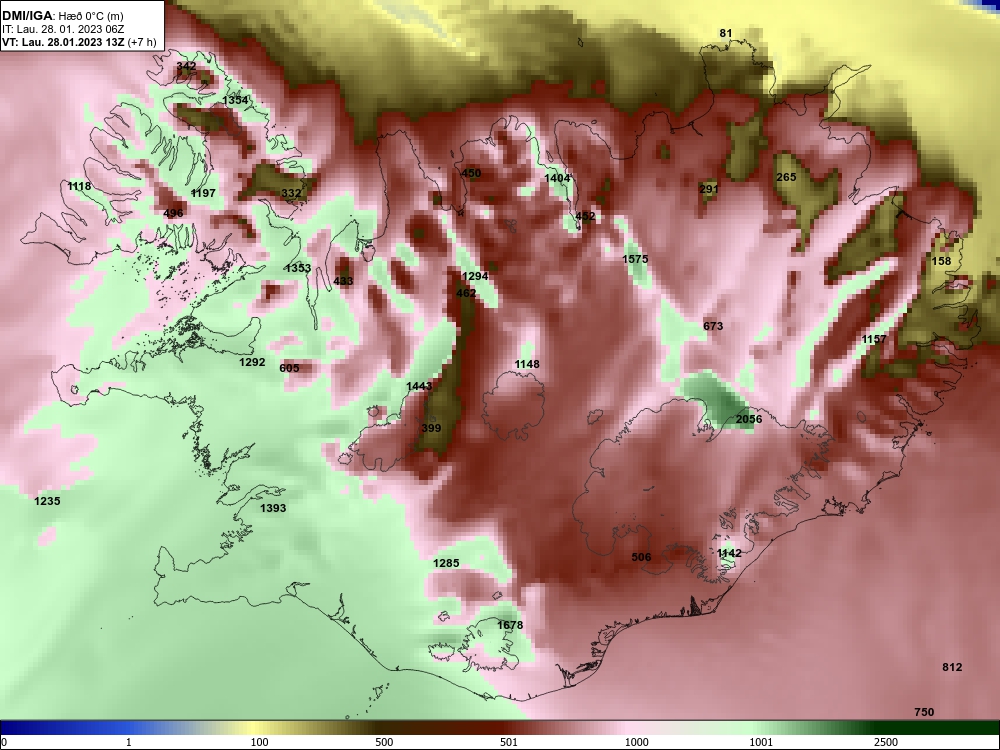Select the map value 1285
Image resolution: width=1000 pixels, height=750 pixels.
[446, 563]
